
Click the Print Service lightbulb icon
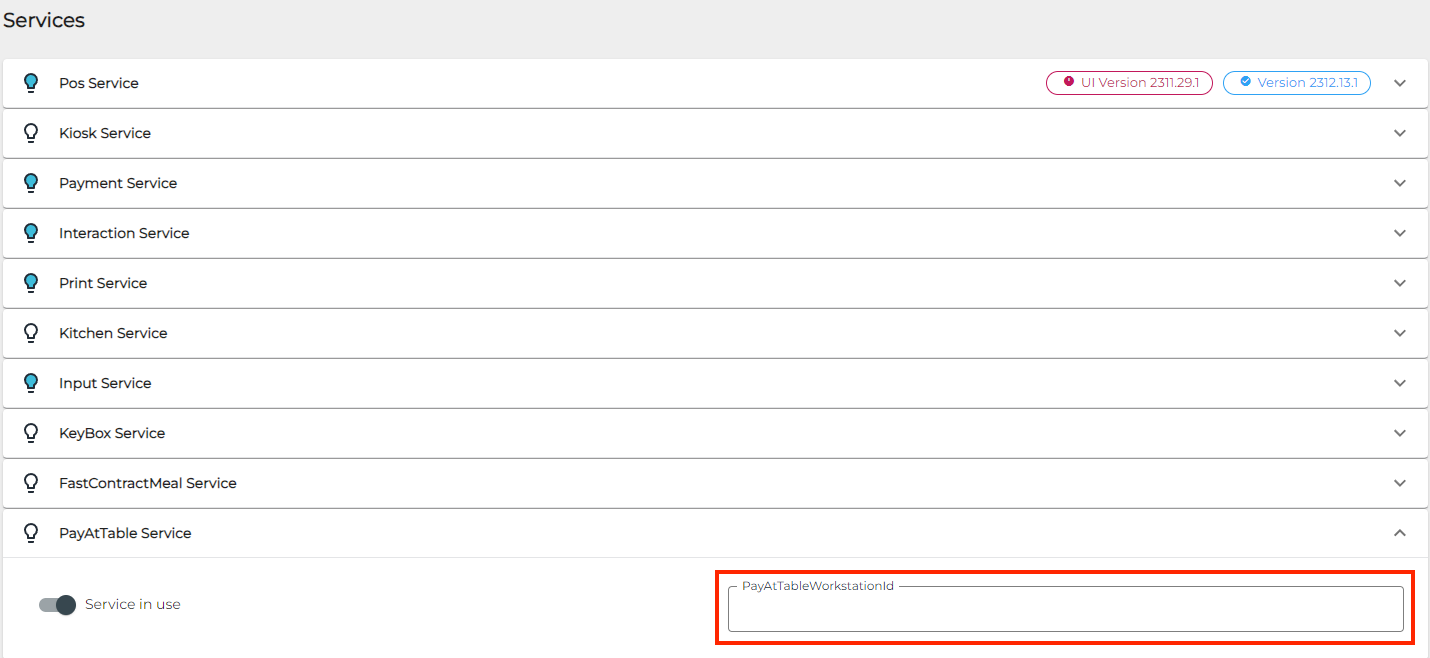click(31, 283)
